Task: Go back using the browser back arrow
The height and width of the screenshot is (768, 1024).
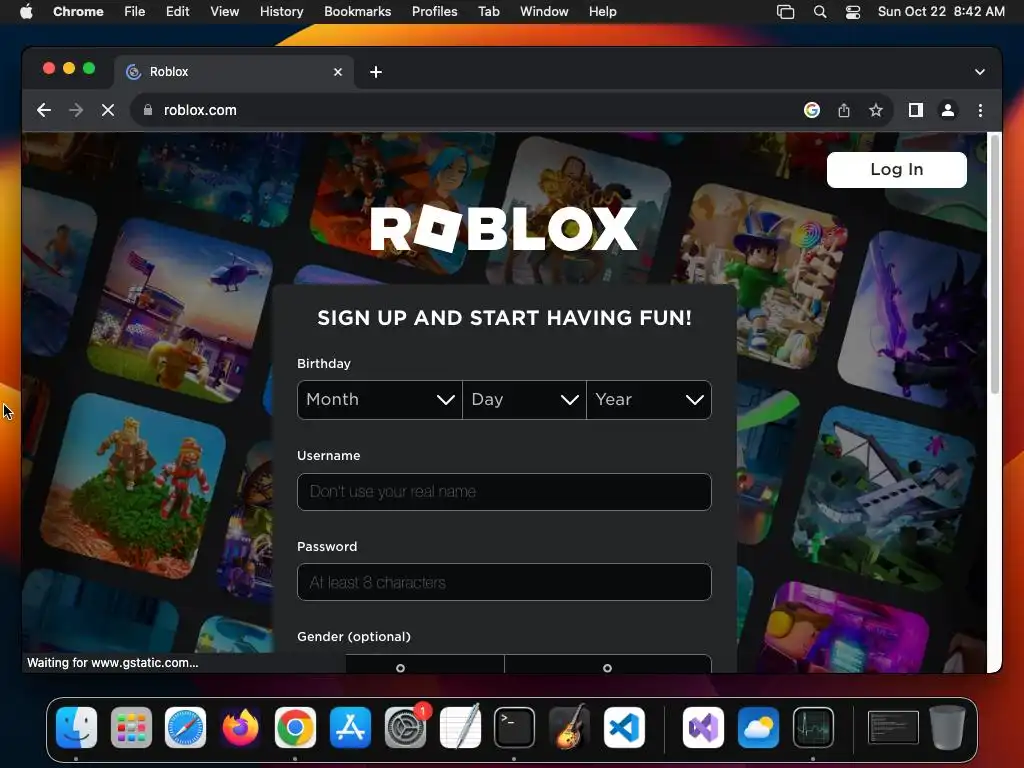Action: [x=44, y=110]
